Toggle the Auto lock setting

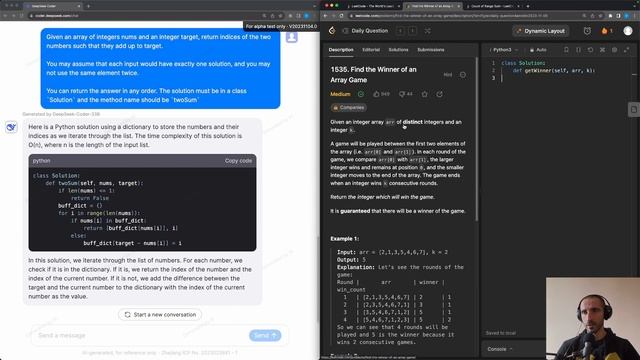coord(538,50)
